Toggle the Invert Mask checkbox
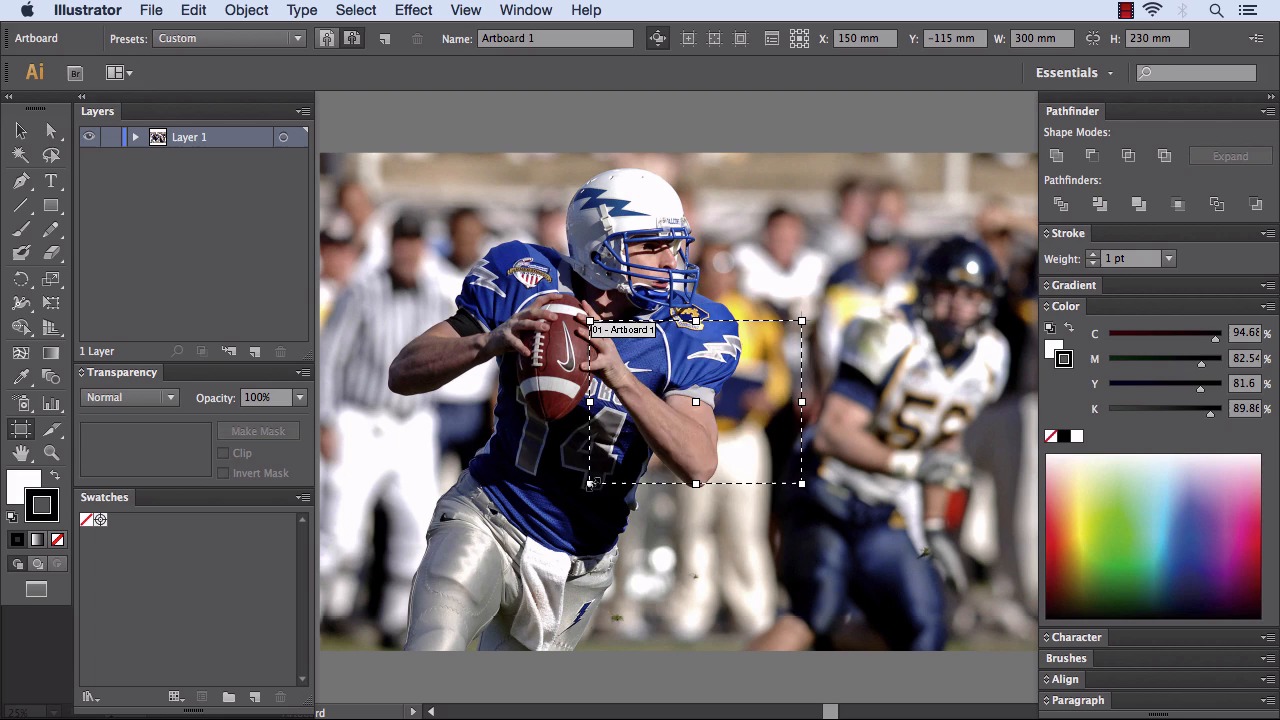 [223, 473]
